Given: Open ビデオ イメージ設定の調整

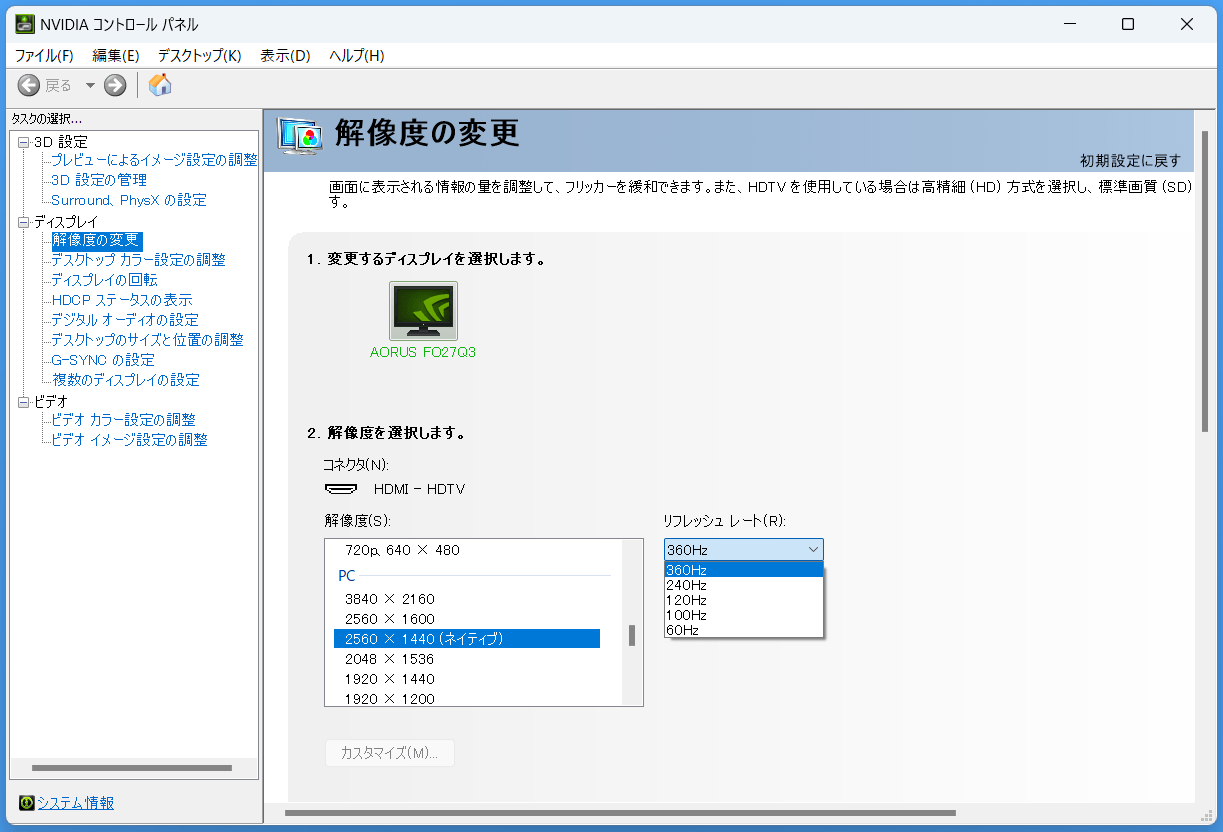Looking at the screenshot, I should pyautogui.click(x=129, y=440).
